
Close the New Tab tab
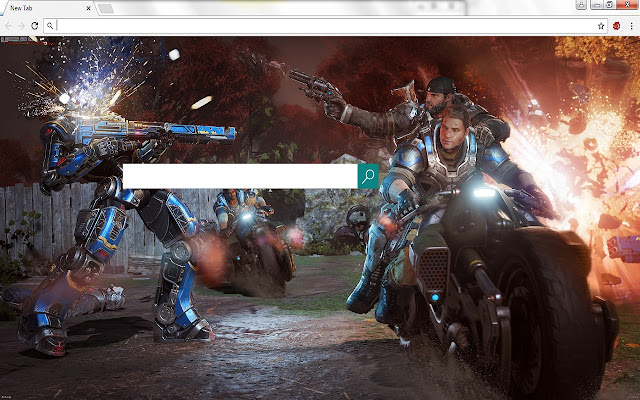point(89,8)
